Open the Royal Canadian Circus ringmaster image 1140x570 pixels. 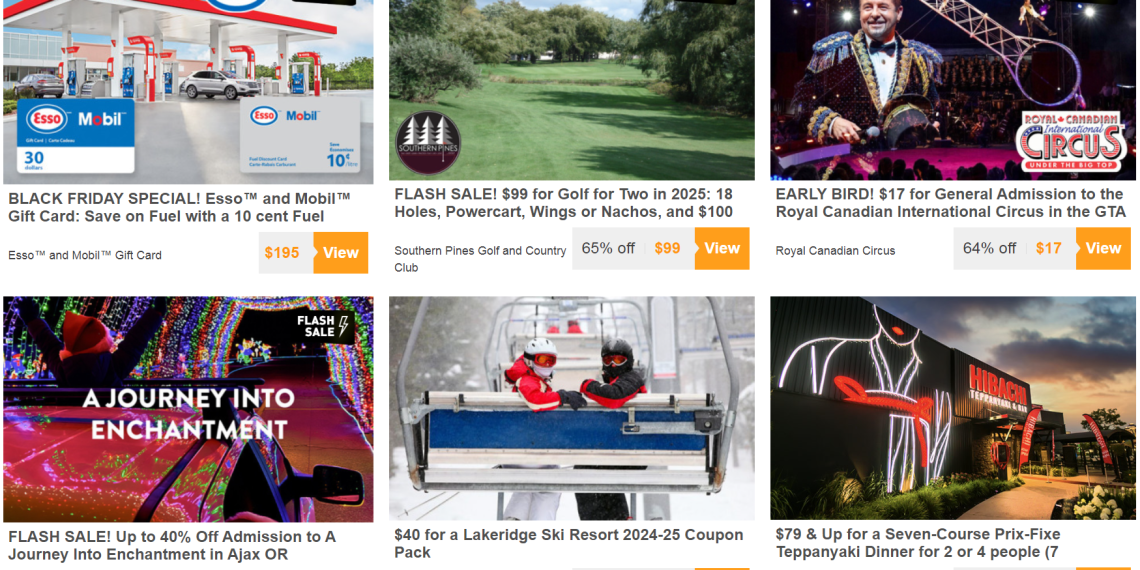(953, 89)
